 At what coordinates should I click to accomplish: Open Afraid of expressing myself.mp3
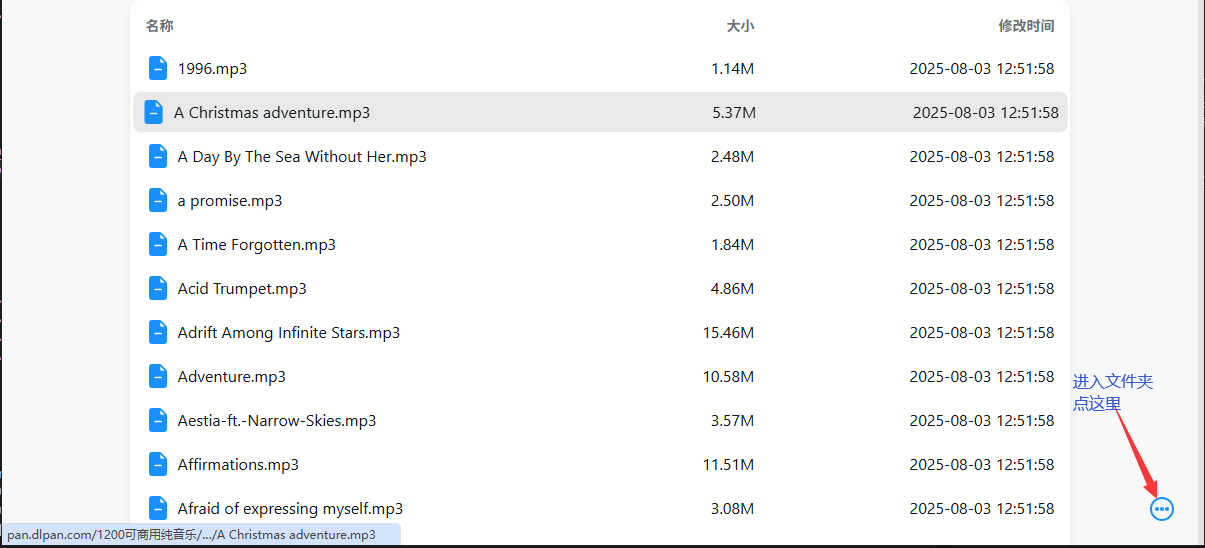290,509
